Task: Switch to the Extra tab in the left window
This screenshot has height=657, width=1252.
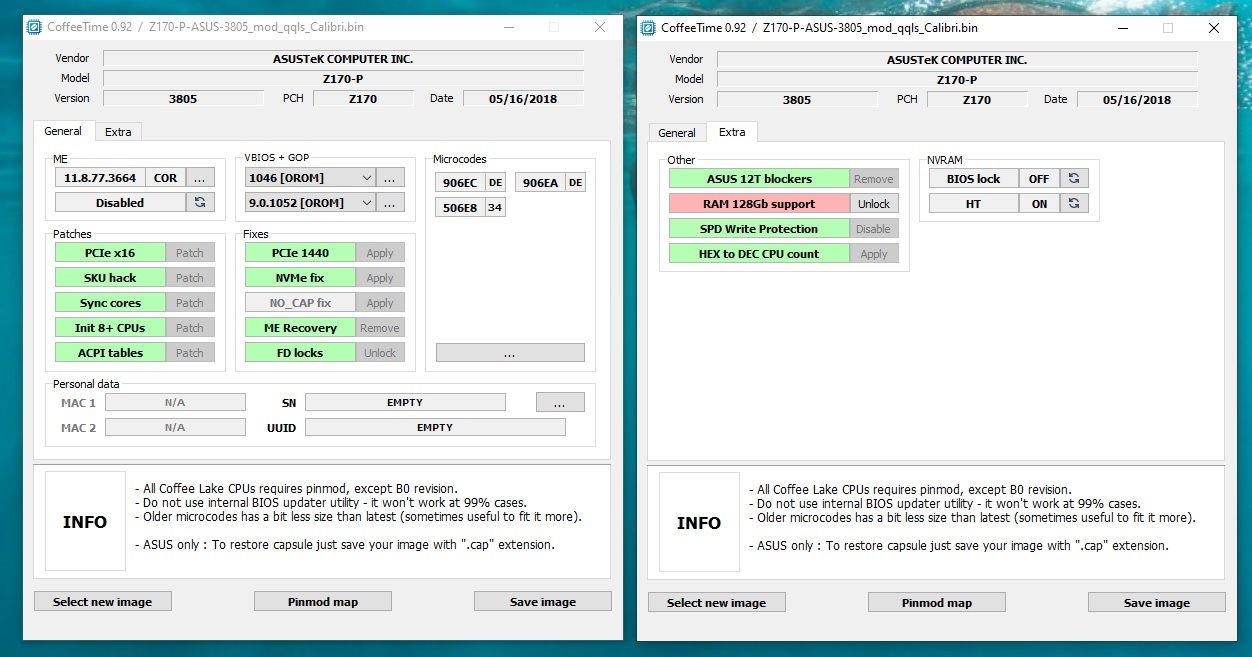Action: coord(118,132)
